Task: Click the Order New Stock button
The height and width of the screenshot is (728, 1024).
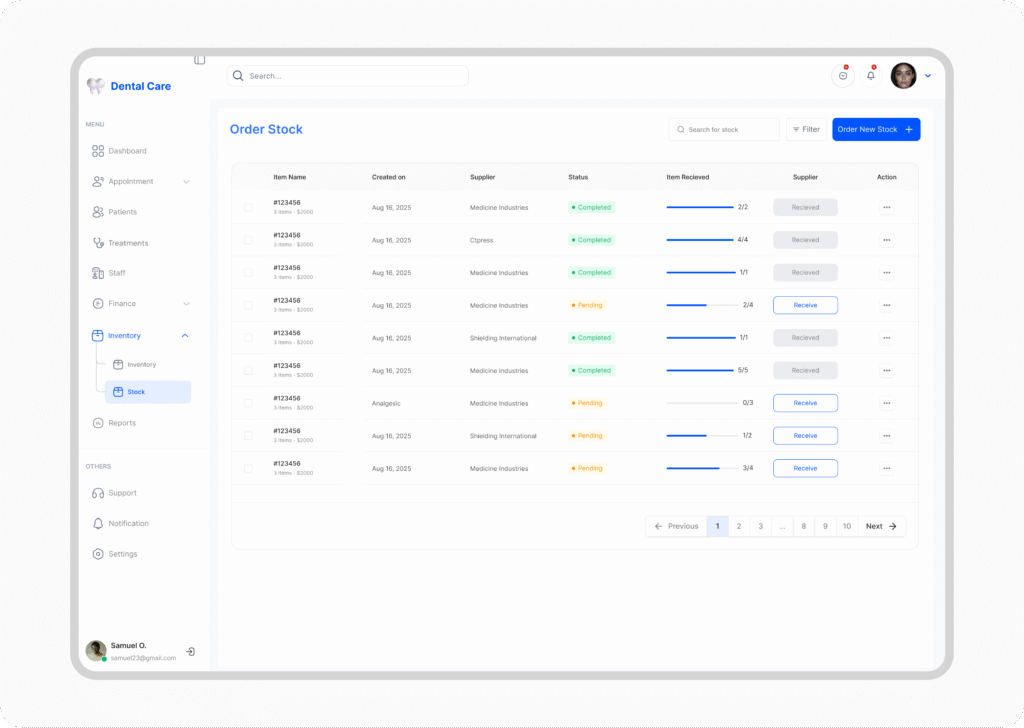Action: [875, 130]
